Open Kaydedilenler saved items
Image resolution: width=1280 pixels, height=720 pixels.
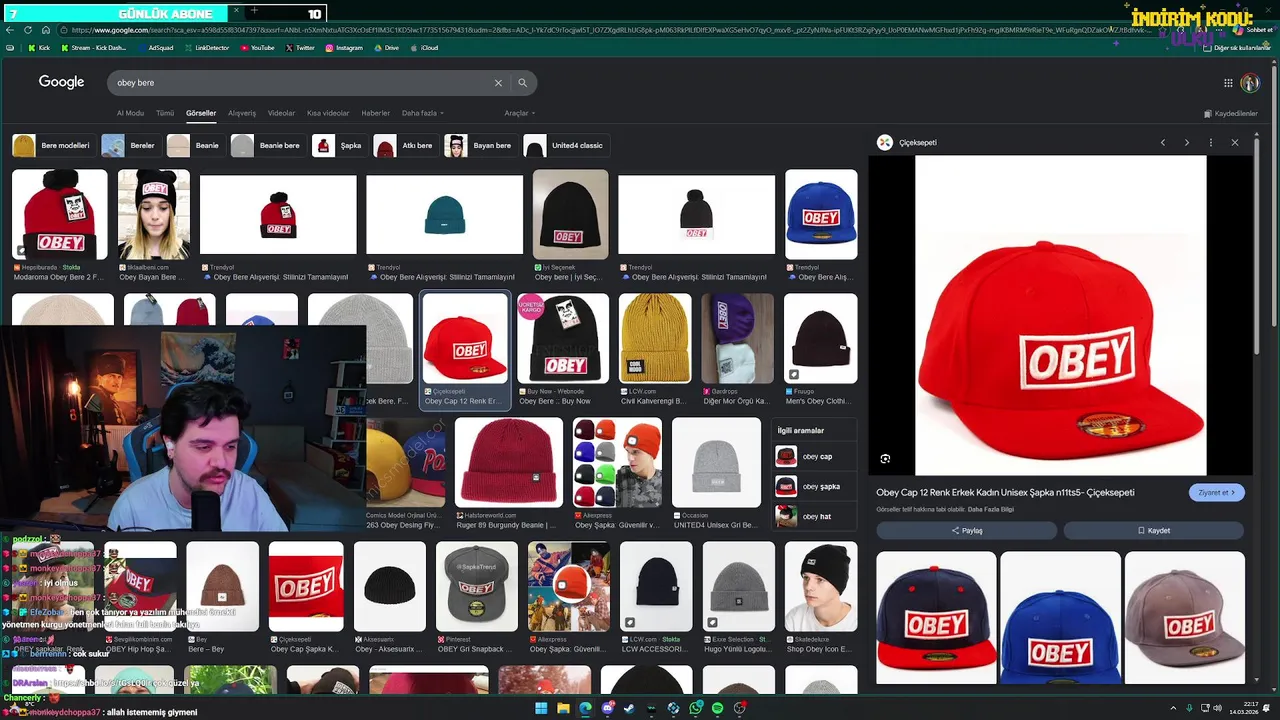[1231, 114]
